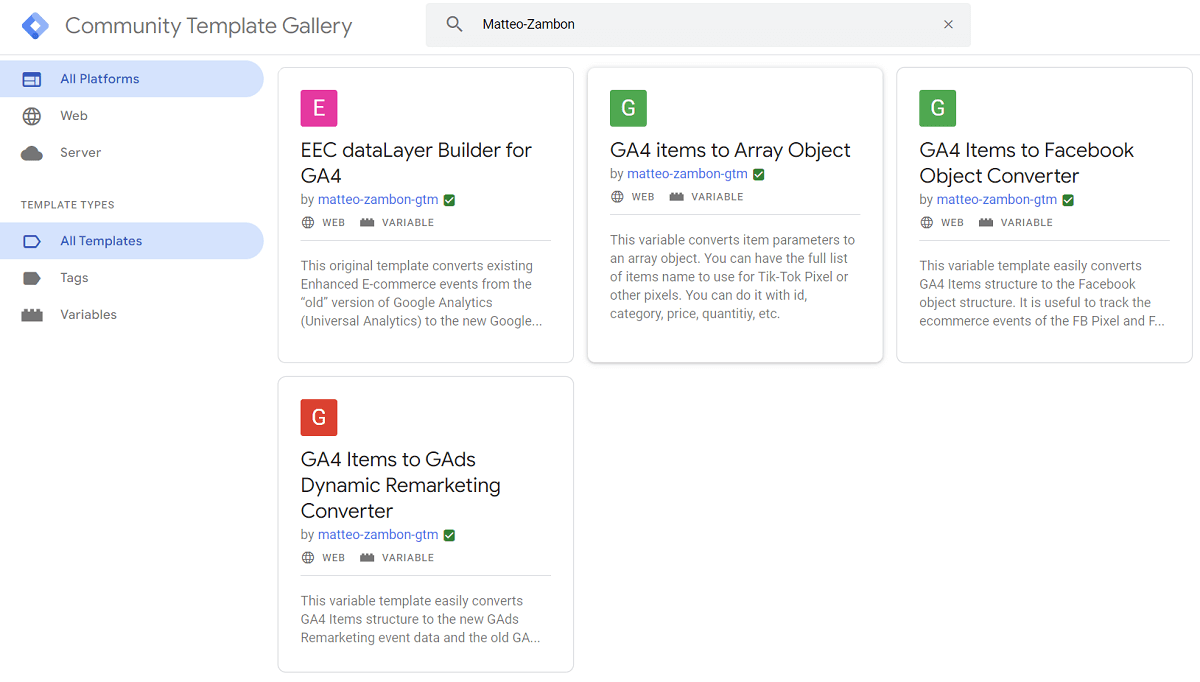Click the variable block icon on the Array Object card
Viewport: 1200px width, 682px height.
click(x=676, y=197)
